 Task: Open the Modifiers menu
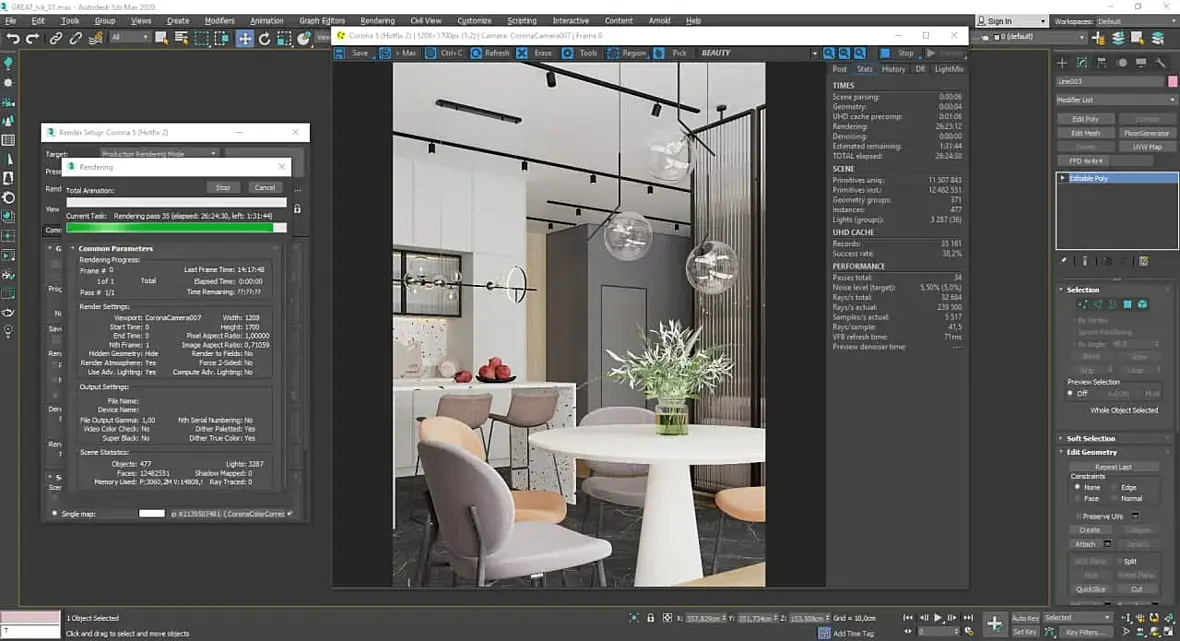(219, 20)
